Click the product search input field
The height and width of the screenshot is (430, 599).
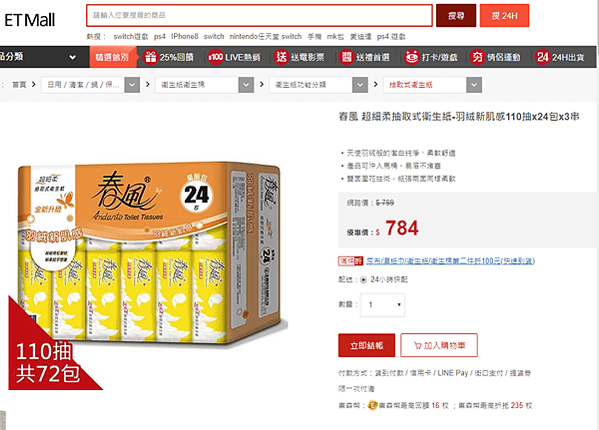(259, 16)
